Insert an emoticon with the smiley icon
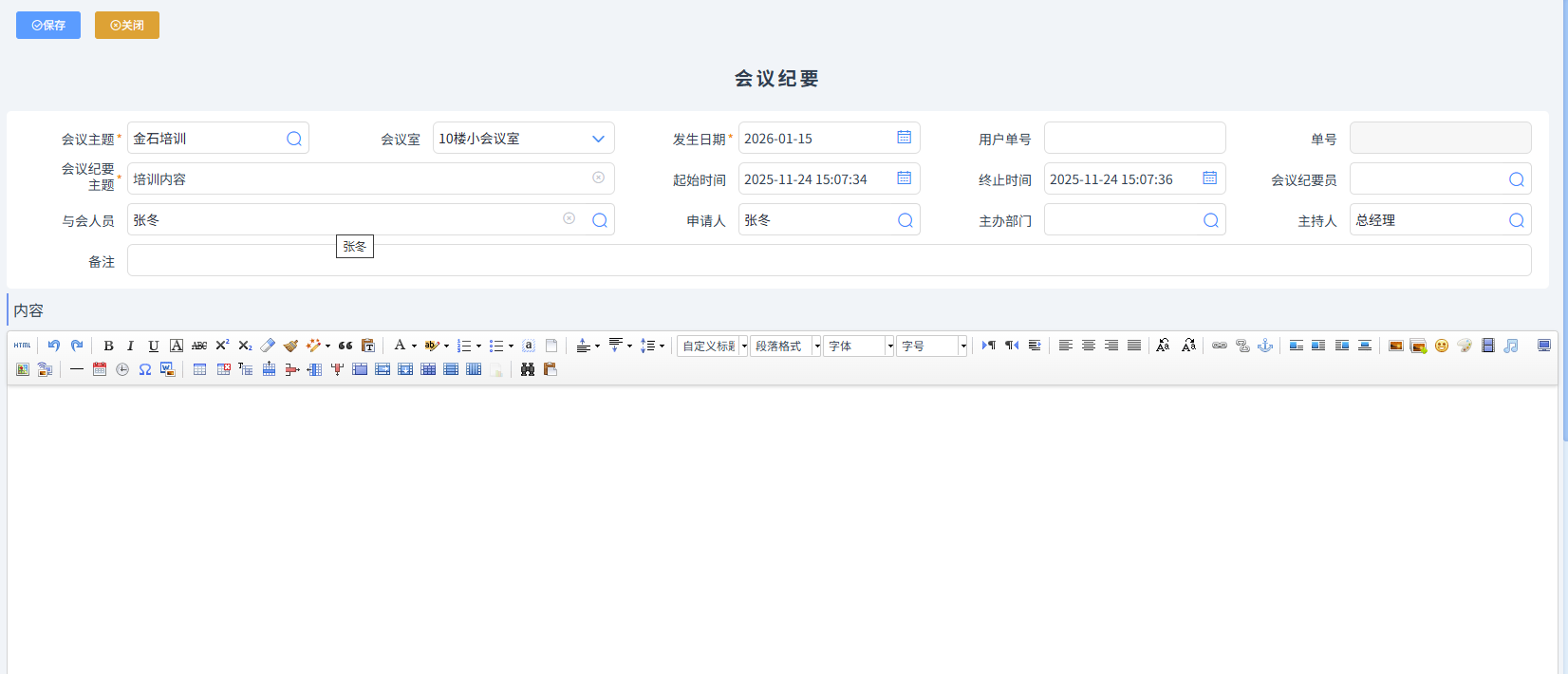 1442,346
